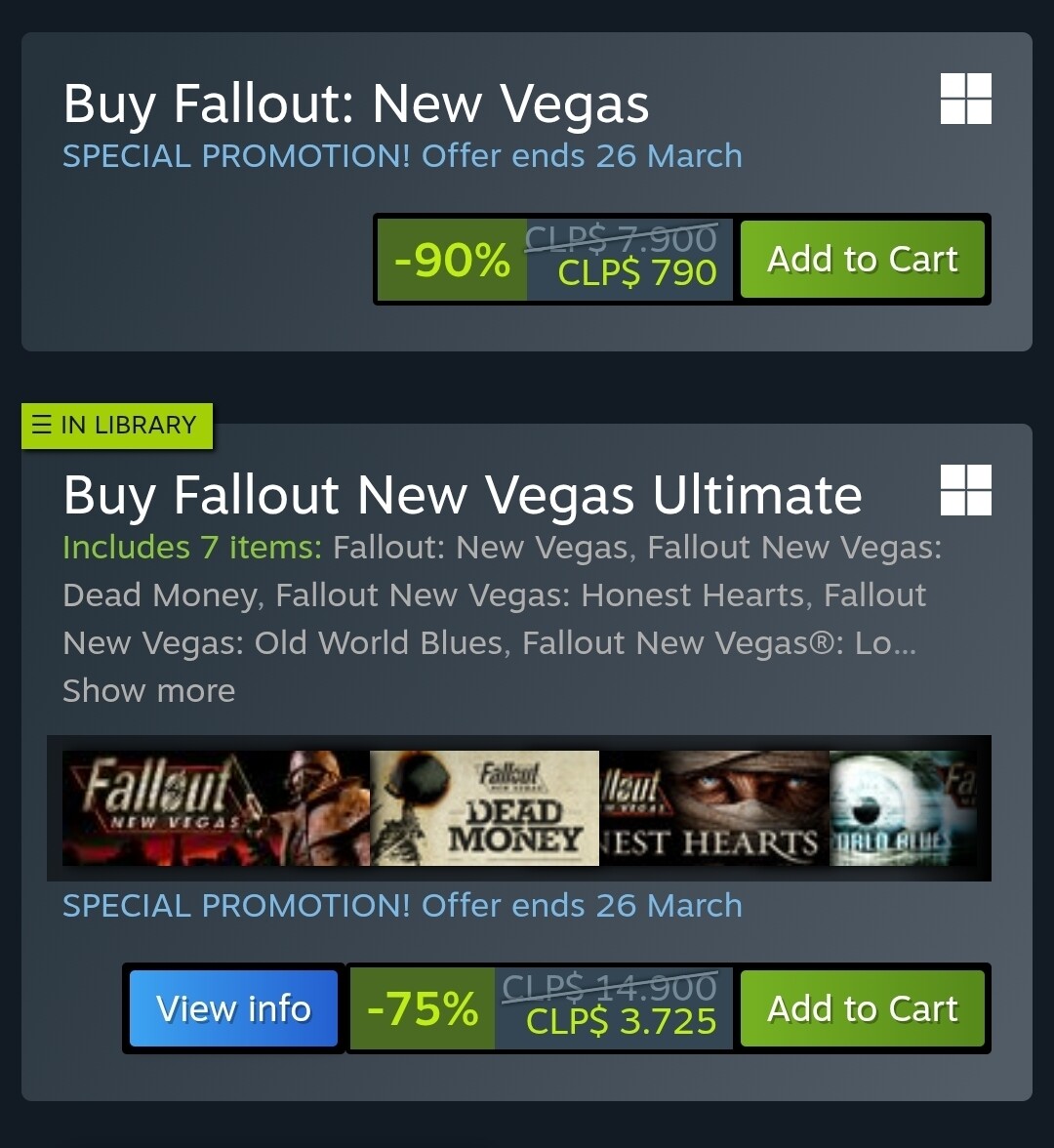Select the Honest Hearts DLC thumbnail
This screenshot has width=1054, height=1148.
coord(713,807)
